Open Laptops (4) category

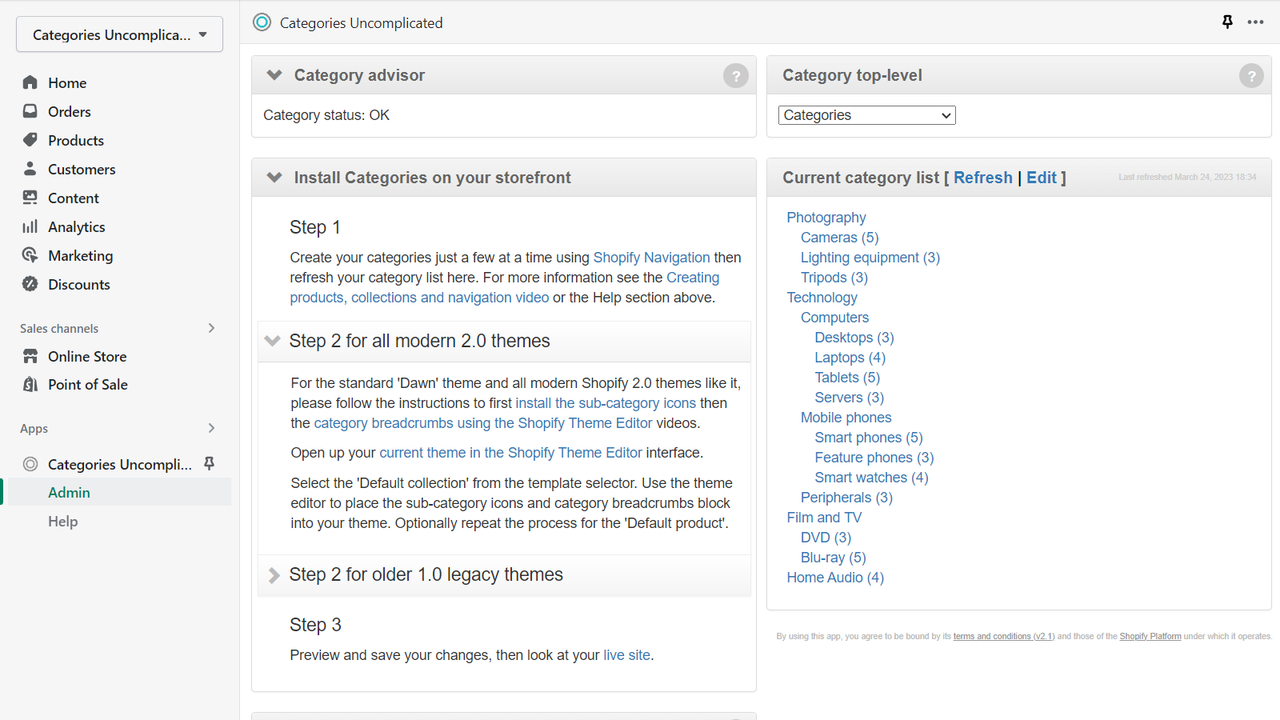pos(850,357)
